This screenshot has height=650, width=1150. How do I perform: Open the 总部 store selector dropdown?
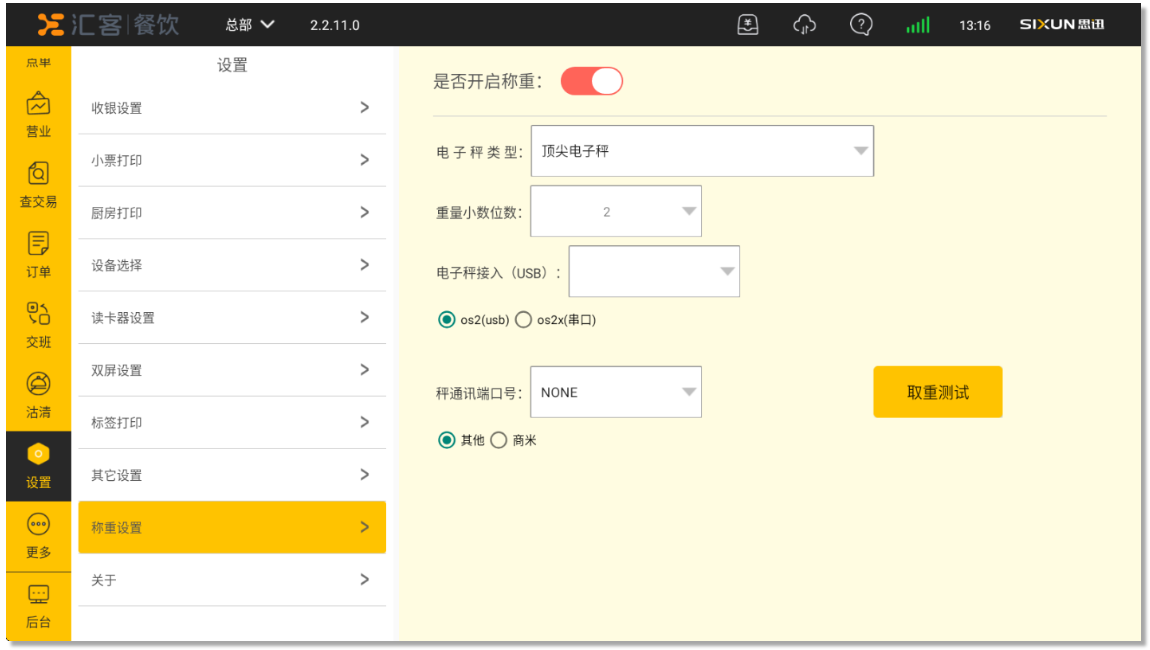(250, 25)
